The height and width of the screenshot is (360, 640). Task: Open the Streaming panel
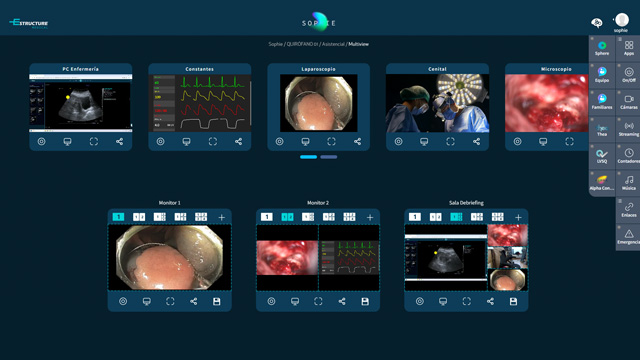(x=629, y=129)
